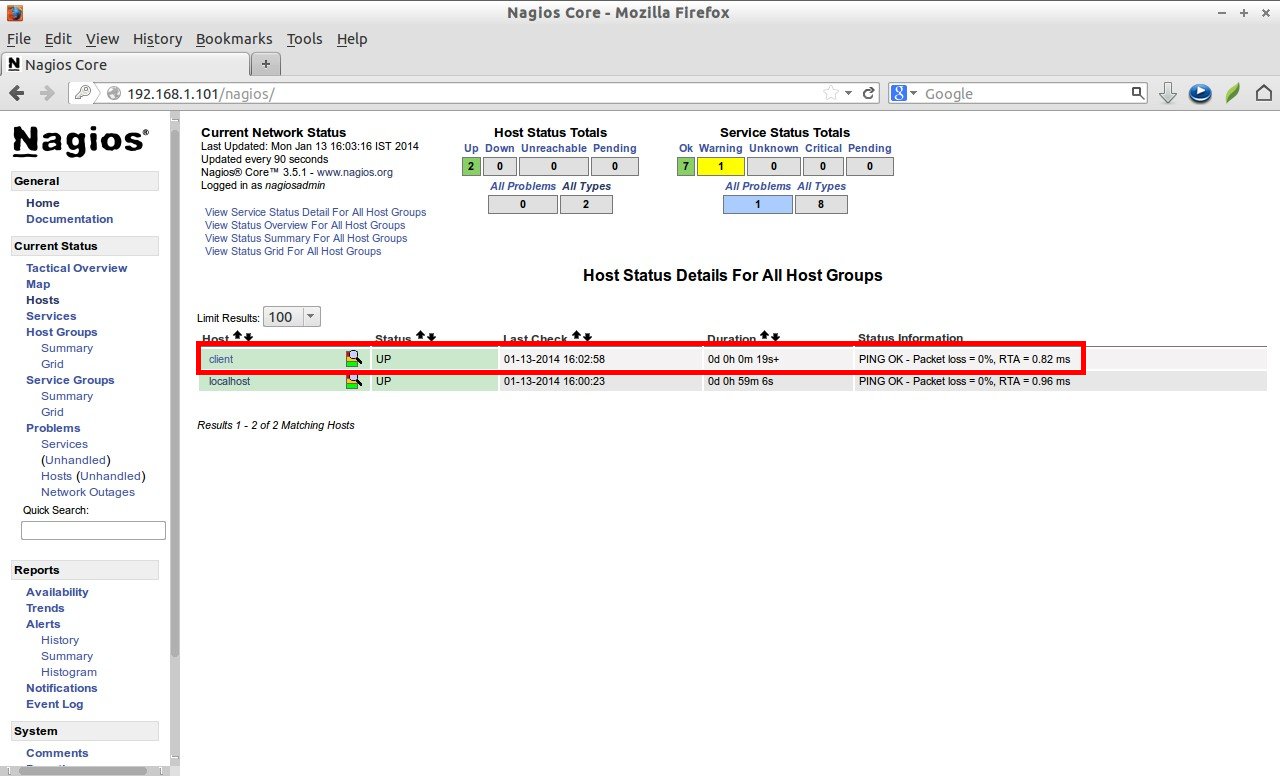Click the browser address bar URL
The image size is (1280, 776).
pos(200,93)
